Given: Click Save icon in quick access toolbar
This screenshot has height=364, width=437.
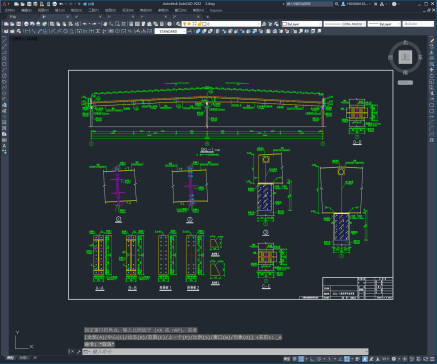Looking at the screenshot, I should [x=29, y=4].
